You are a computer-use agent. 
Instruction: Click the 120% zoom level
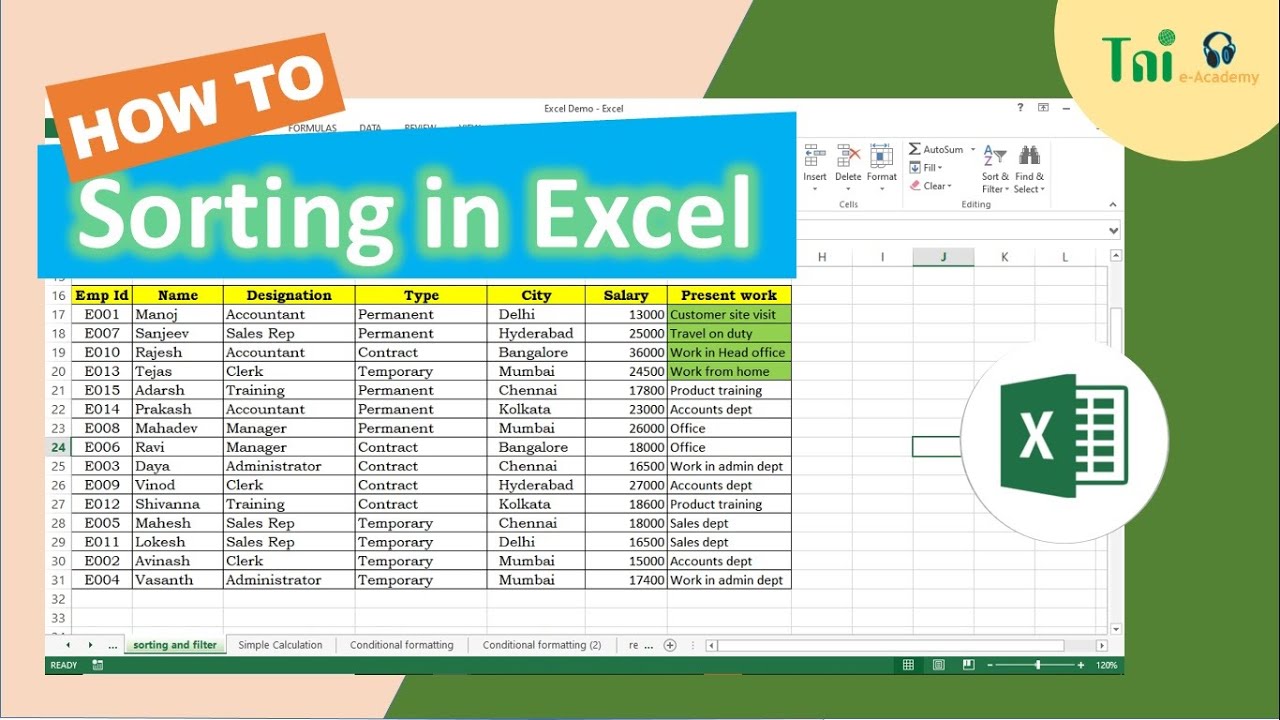(x=1106, y=665)
